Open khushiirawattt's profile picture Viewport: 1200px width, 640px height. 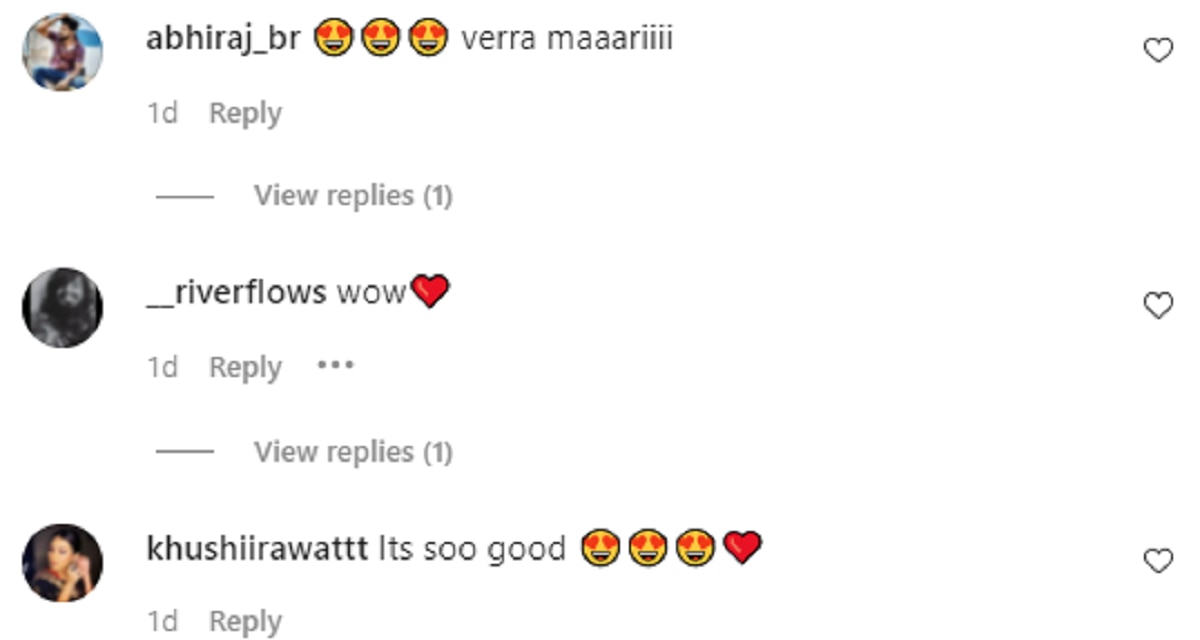[x=63, y=563]
